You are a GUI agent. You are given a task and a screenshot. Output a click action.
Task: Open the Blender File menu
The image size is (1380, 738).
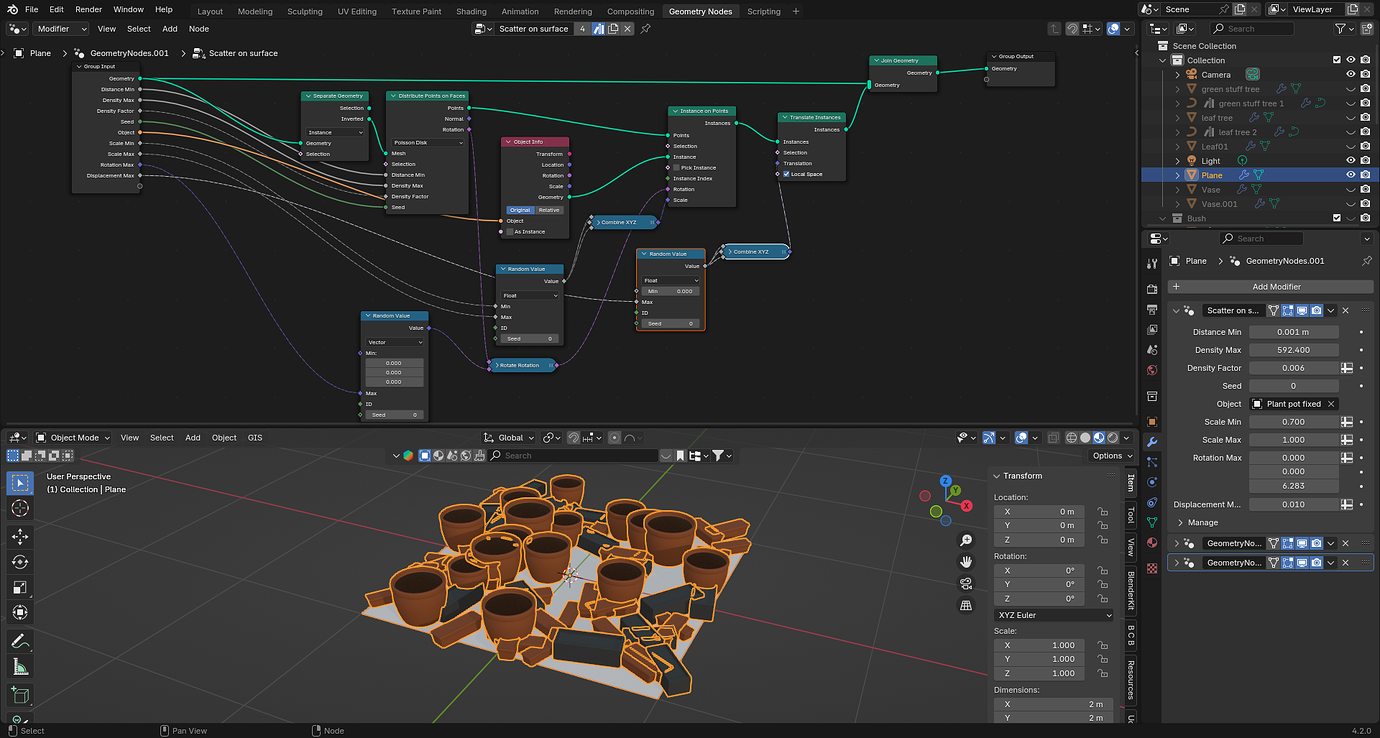(x=31, y=9)
